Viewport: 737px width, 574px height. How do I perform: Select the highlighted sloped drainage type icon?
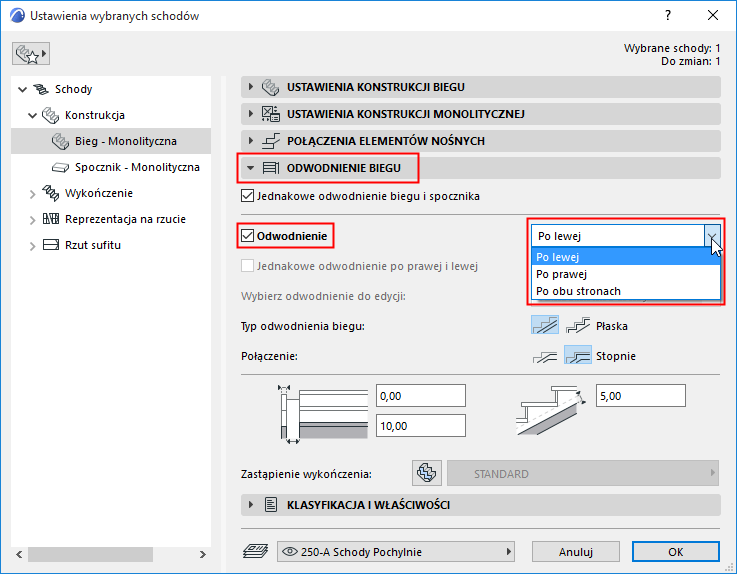pos(545,325)
